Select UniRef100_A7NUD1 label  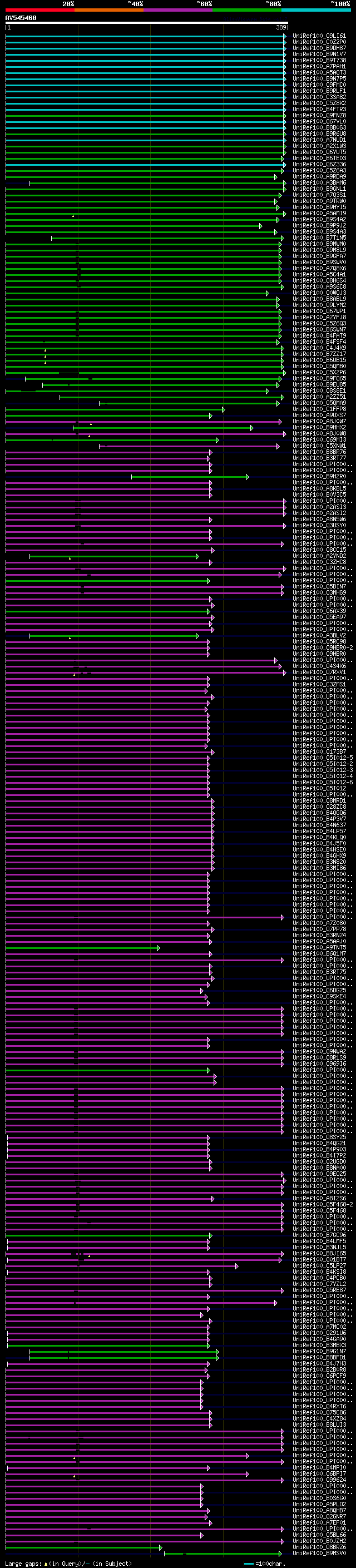[x=319, y=140]
